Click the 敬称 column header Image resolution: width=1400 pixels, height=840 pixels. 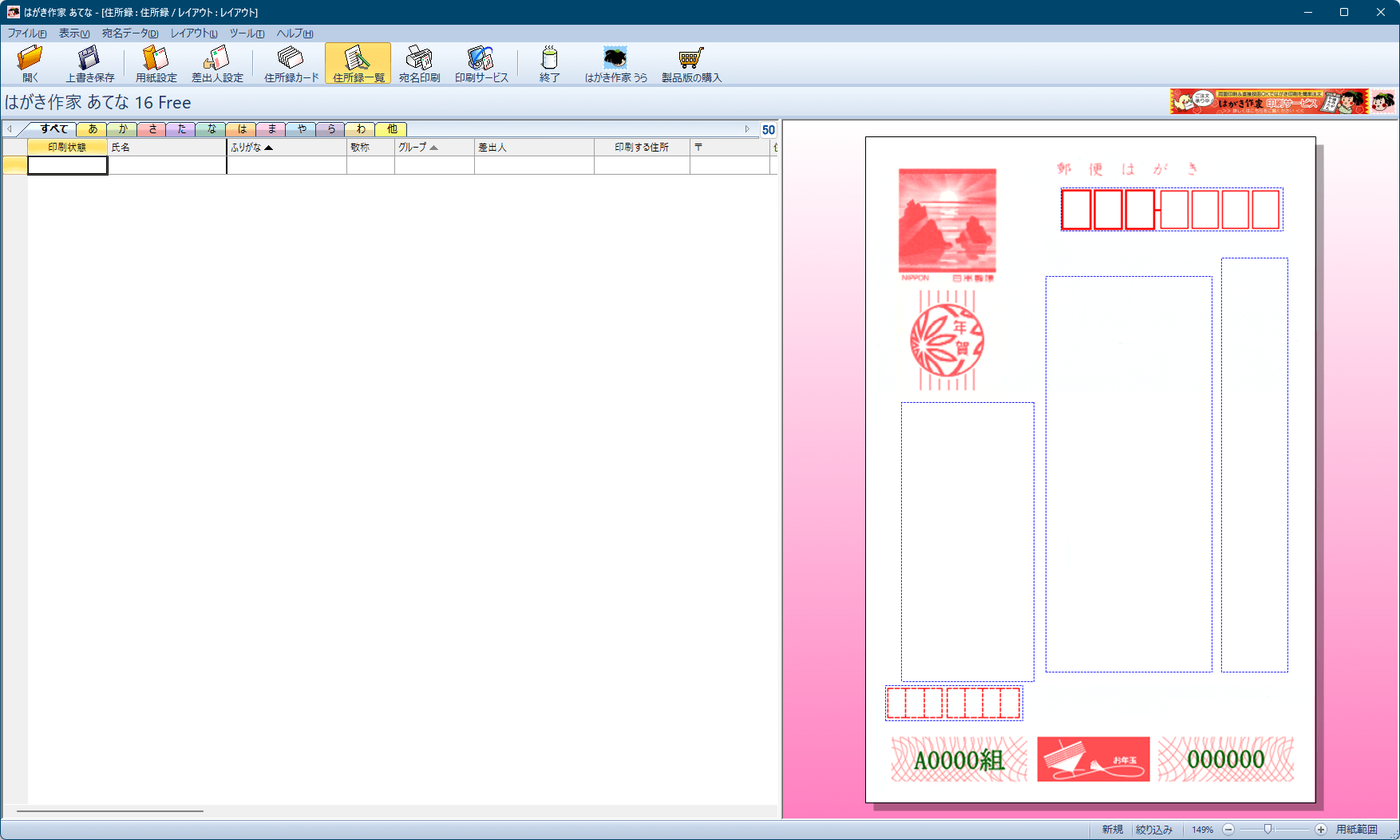370,148
